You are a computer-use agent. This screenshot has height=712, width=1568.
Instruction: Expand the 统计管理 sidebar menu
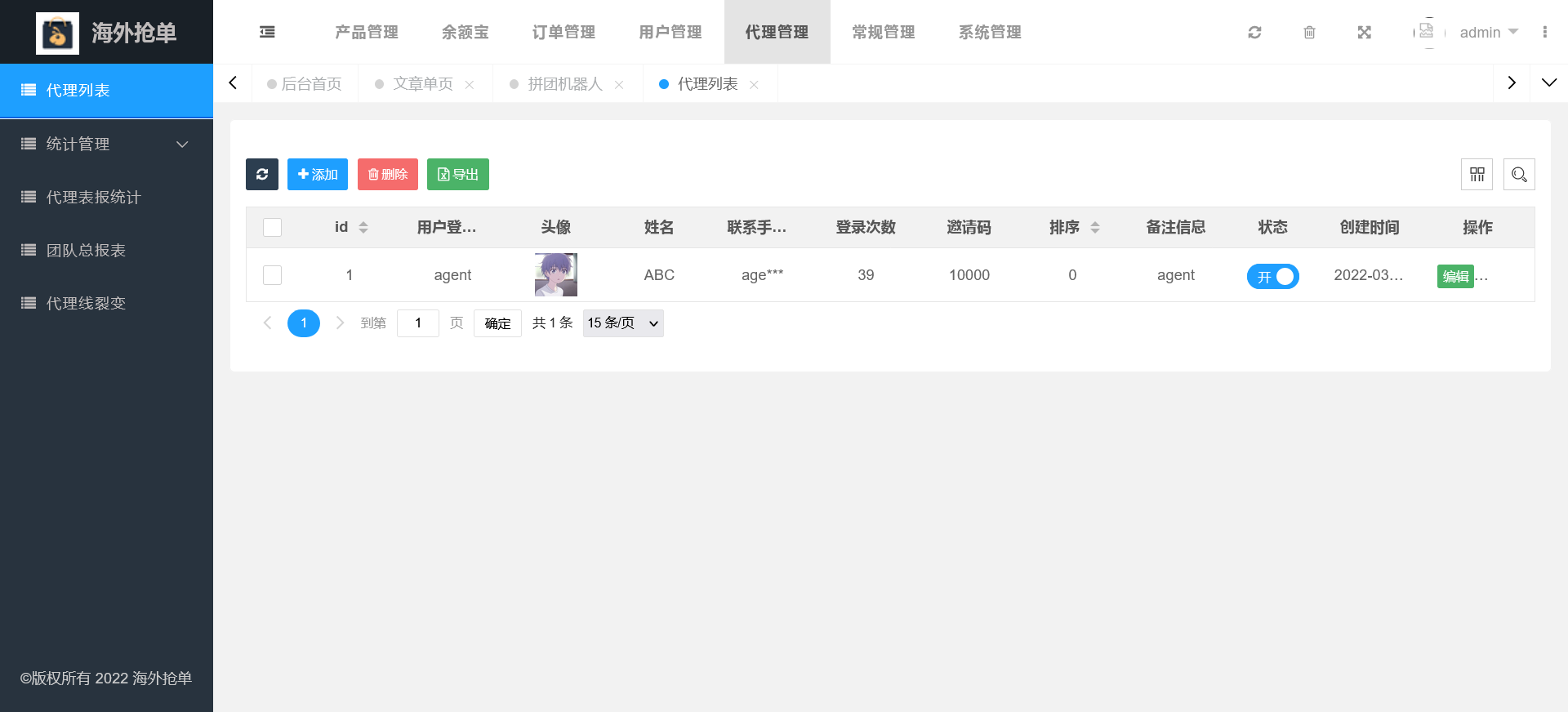tap(106, 144)
